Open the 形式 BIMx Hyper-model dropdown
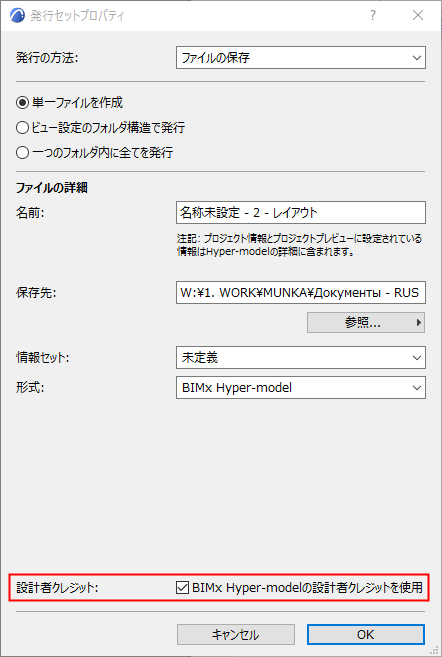 point(301,388)
